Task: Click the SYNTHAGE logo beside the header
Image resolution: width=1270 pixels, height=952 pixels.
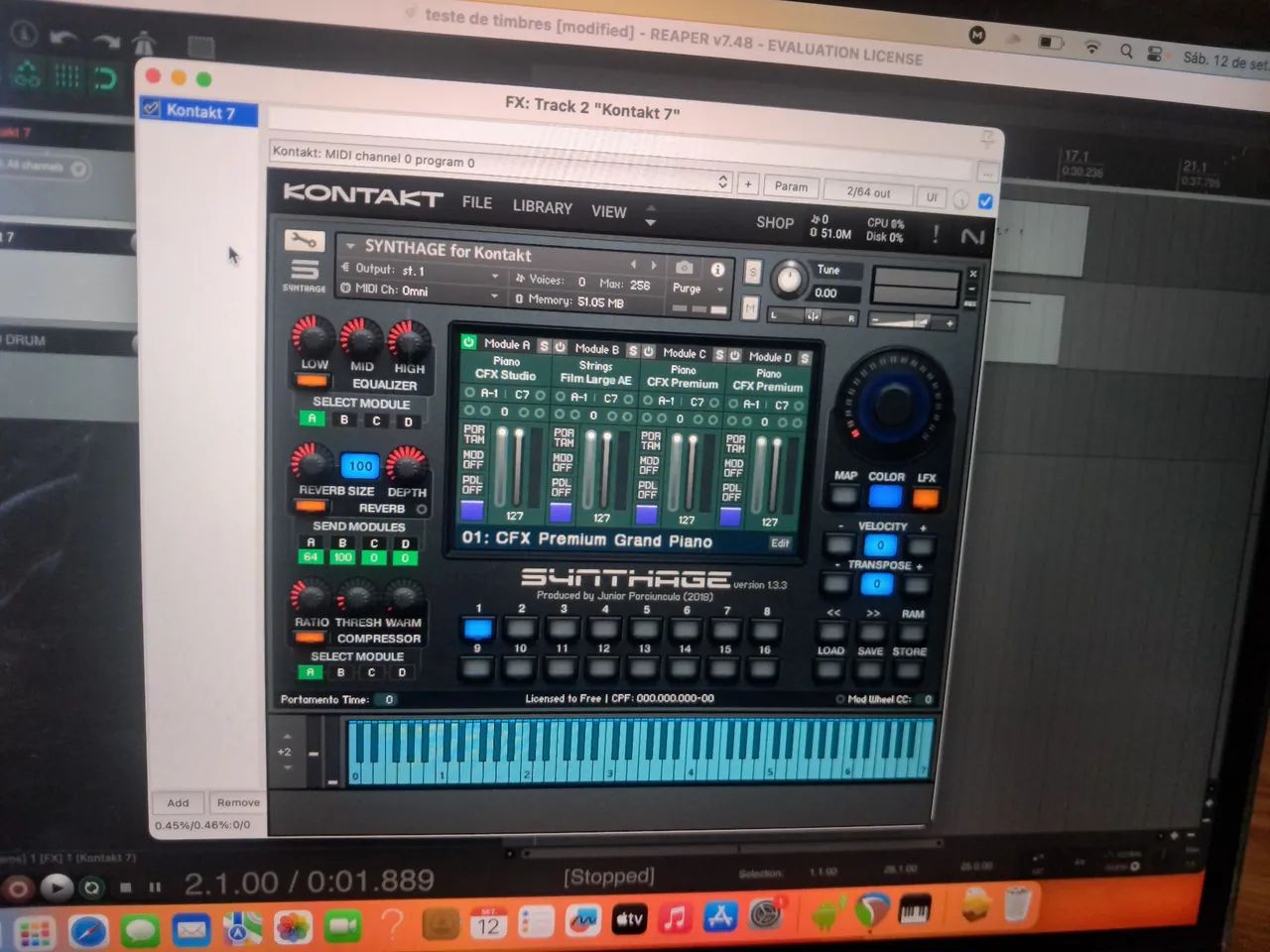Action: tap(304, 275)
